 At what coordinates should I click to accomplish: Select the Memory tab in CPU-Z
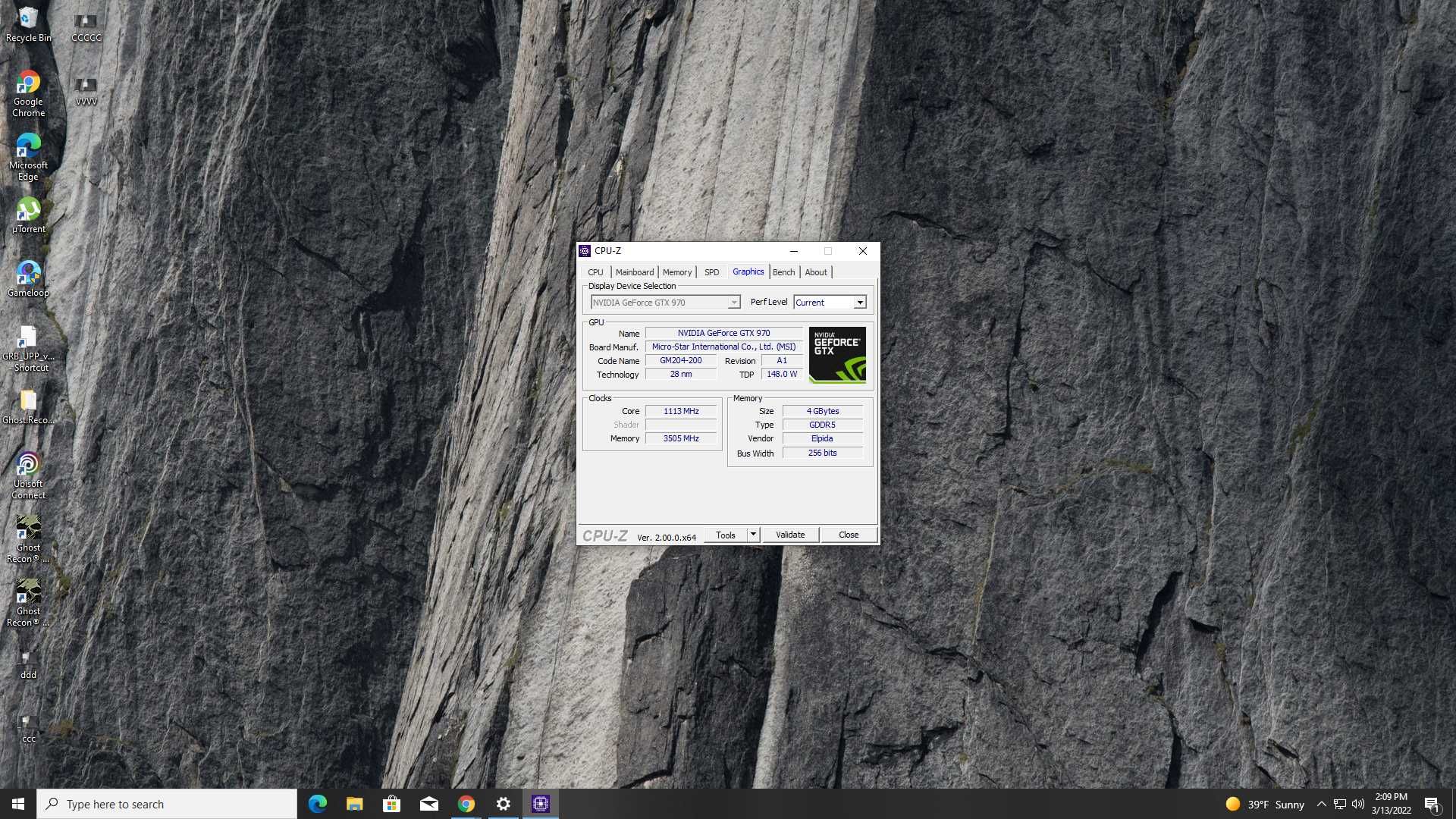(x=677, y=271)
